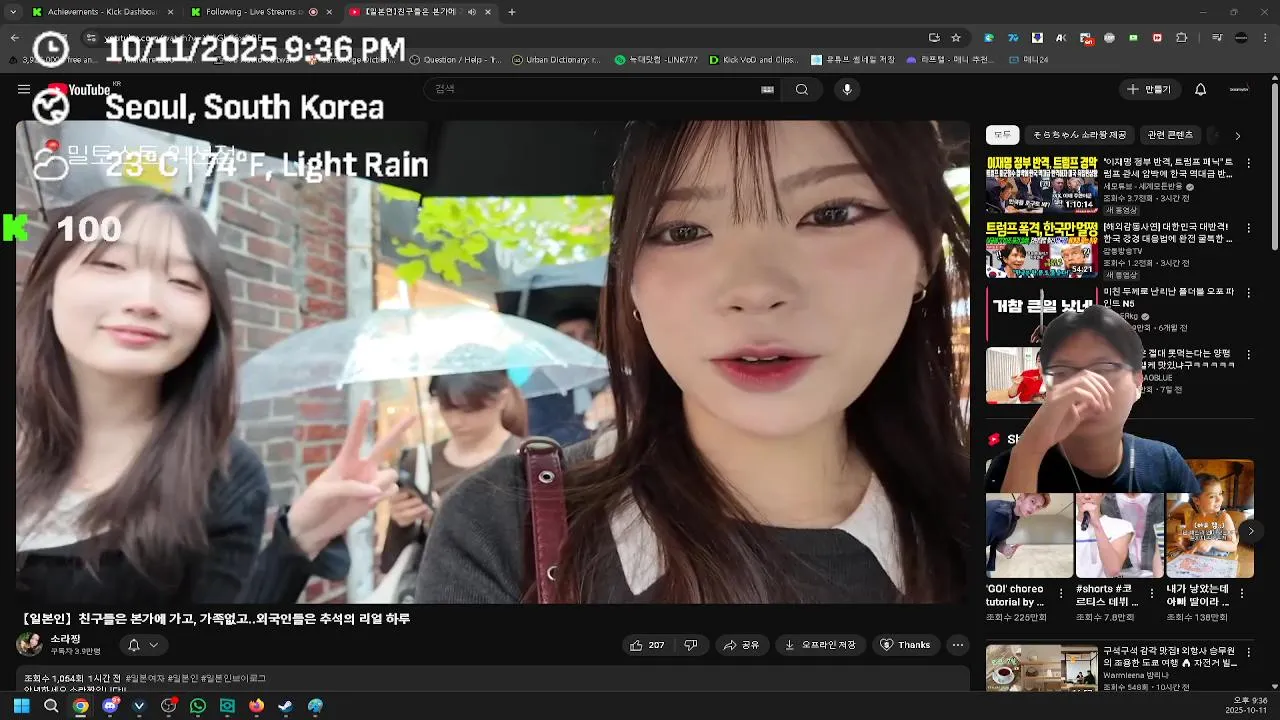
Task: Open Chrome from the taskbar
Action: 80,706
